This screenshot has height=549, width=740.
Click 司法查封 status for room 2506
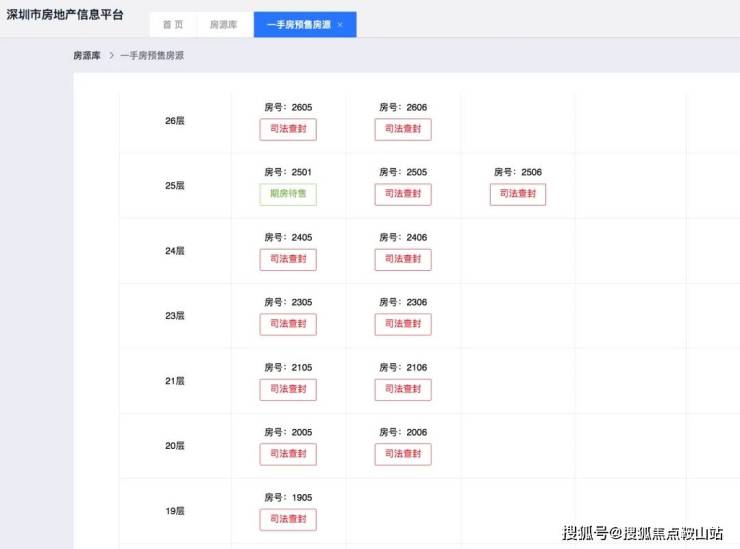[518, 194]
